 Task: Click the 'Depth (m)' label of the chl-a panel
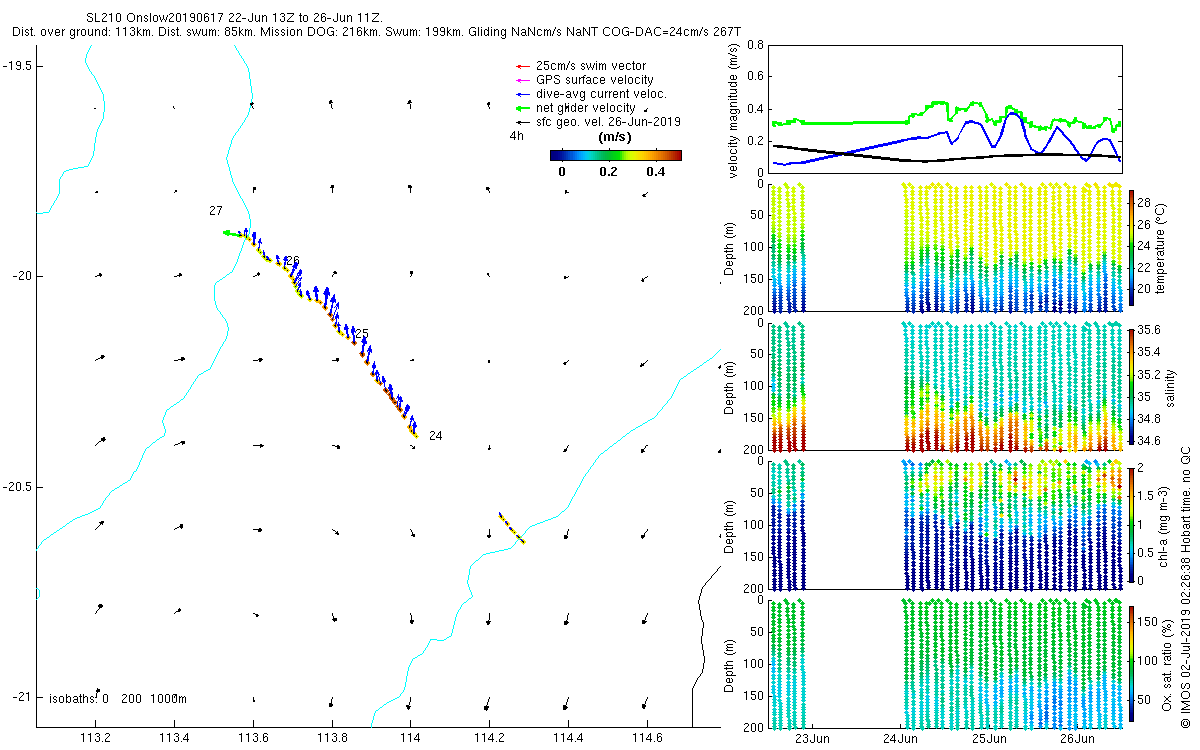point(727,527)
